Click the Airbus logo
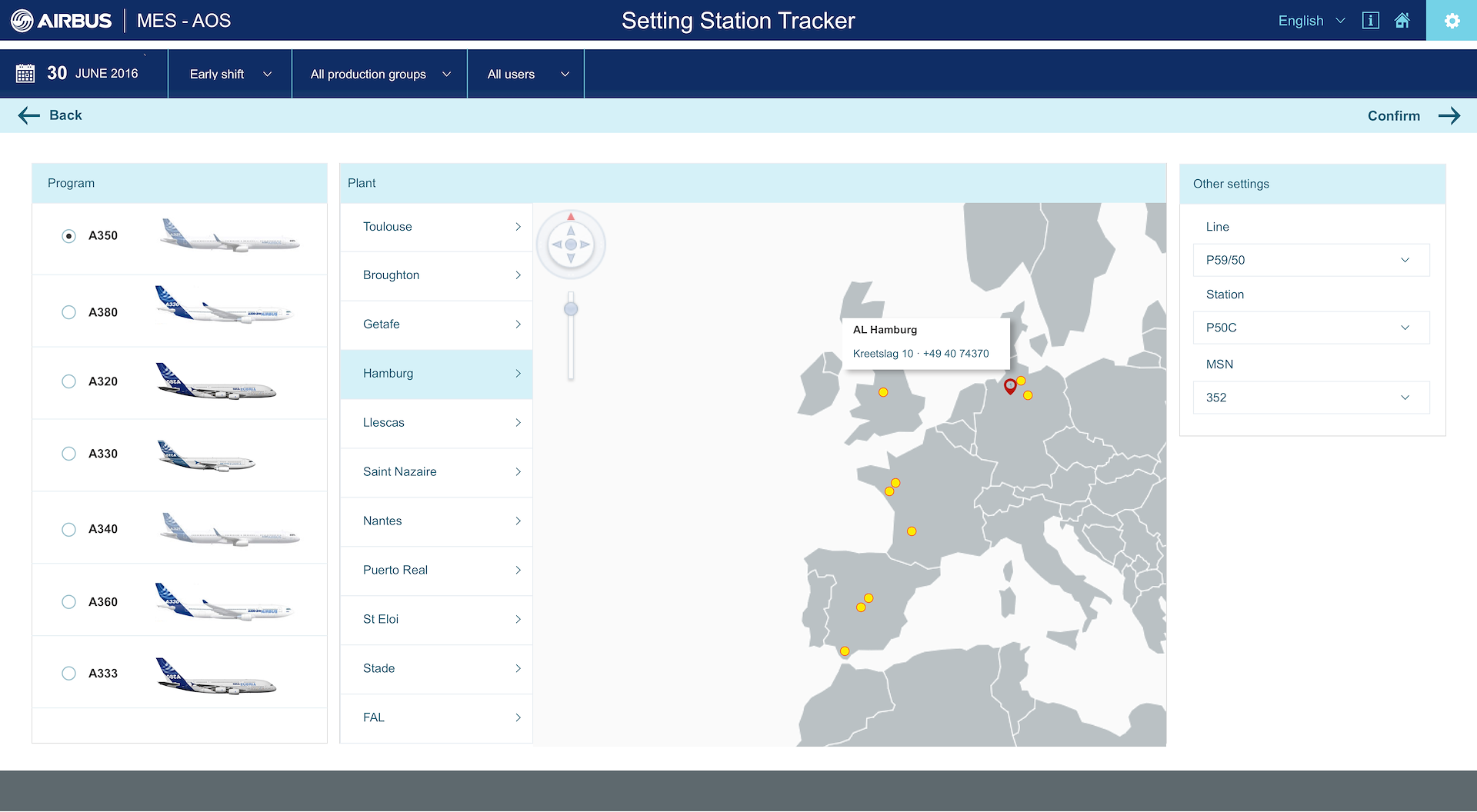Screen dimensions: 1477x812 (62, 21)
